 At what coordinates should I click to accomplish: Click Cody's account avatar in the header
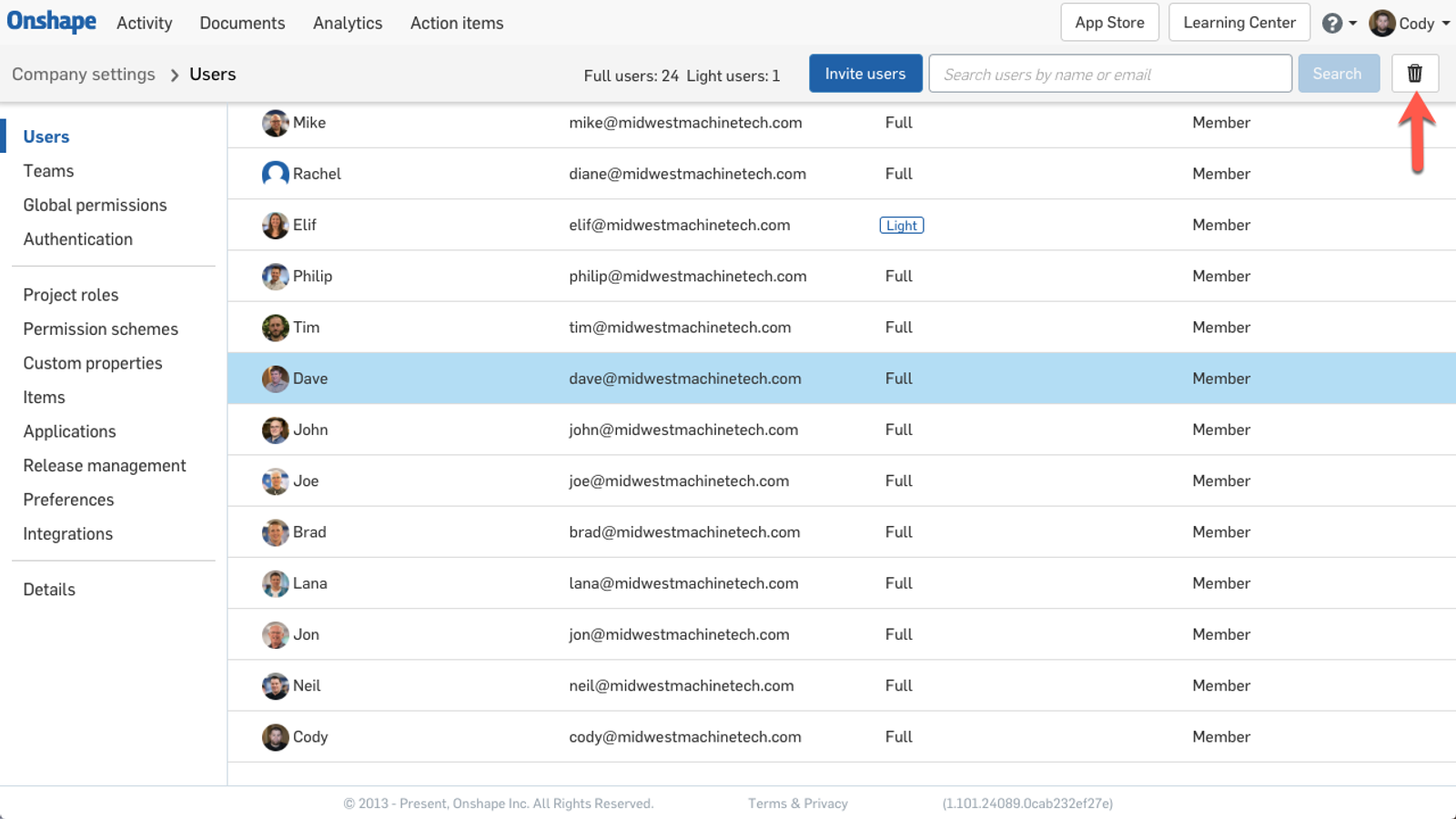[x=1382, y=23]
